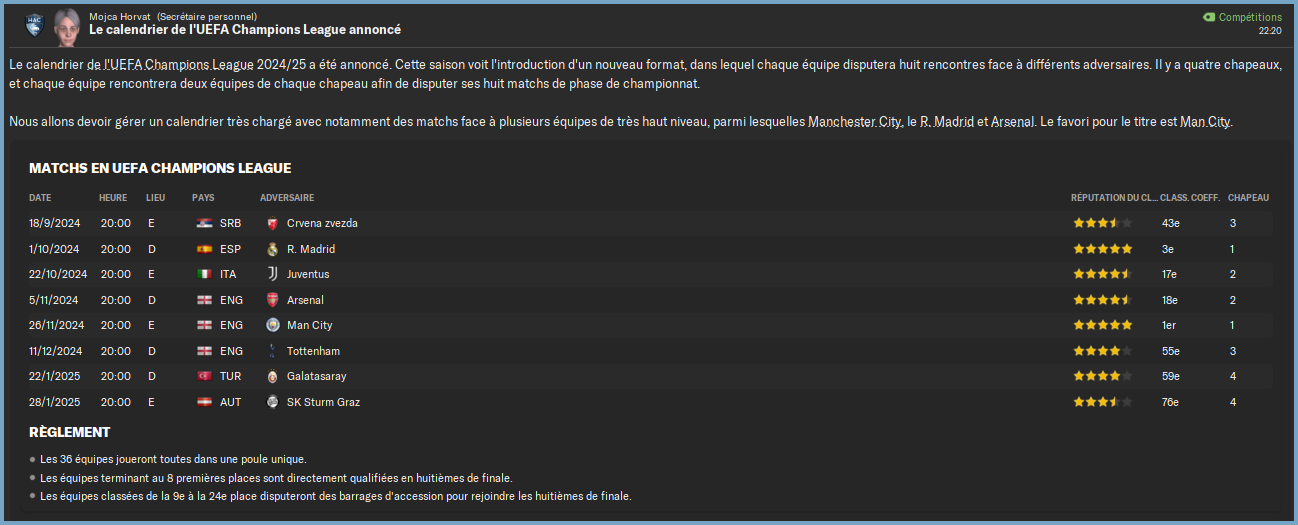Click the Arsenal club crest
Image resolution: width=1298 pixels, height=525 pixels.
click(272, 300)
